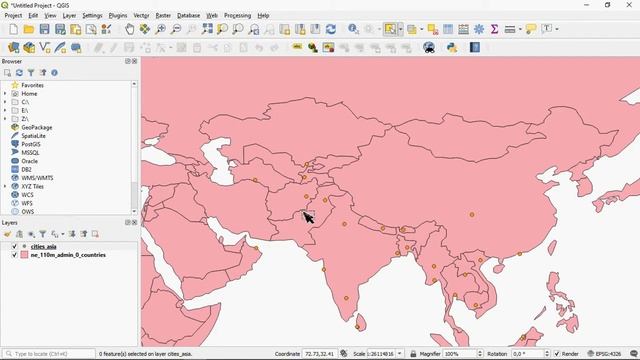Open the Processing menu

click(237, 16)
